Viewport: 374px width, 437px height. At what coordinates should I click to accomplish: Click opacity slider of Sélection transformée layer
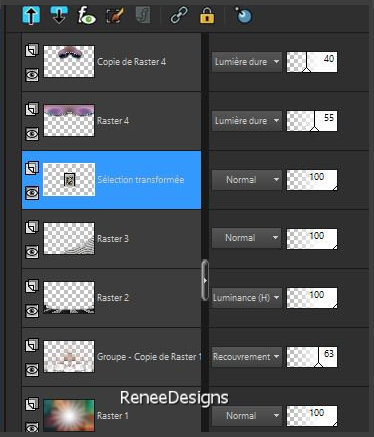[x=312, y=180]
